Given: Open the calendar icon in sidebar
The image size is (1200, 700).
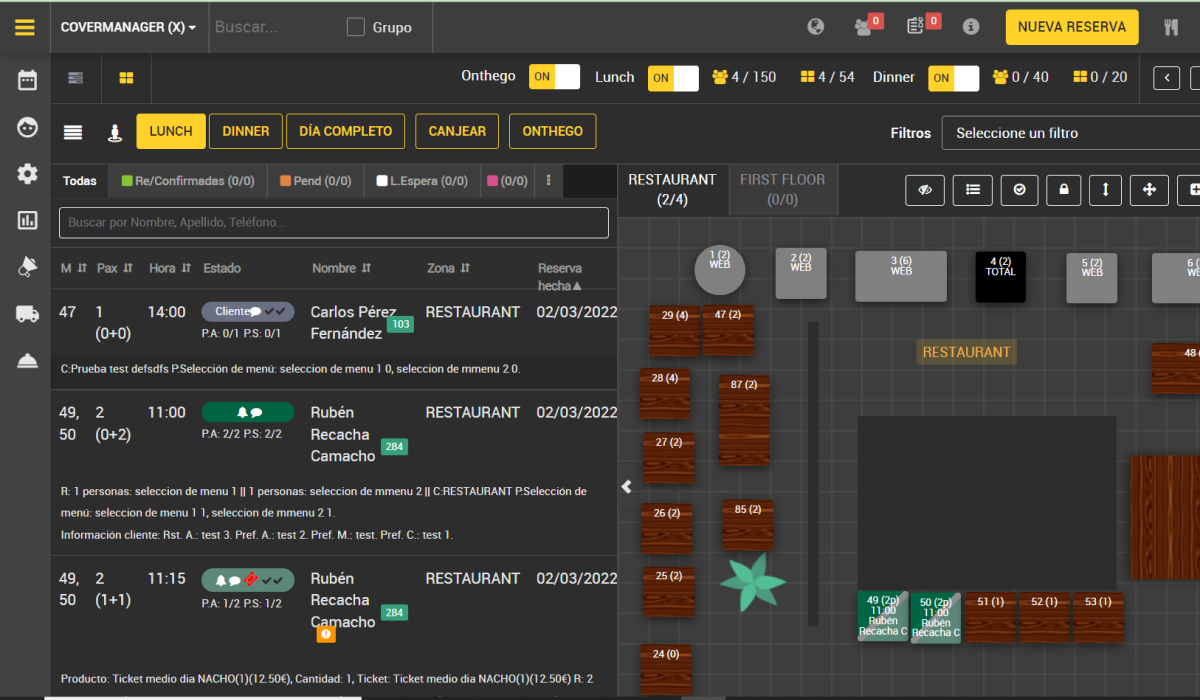Looking at the screenshot, I should 27,80.
